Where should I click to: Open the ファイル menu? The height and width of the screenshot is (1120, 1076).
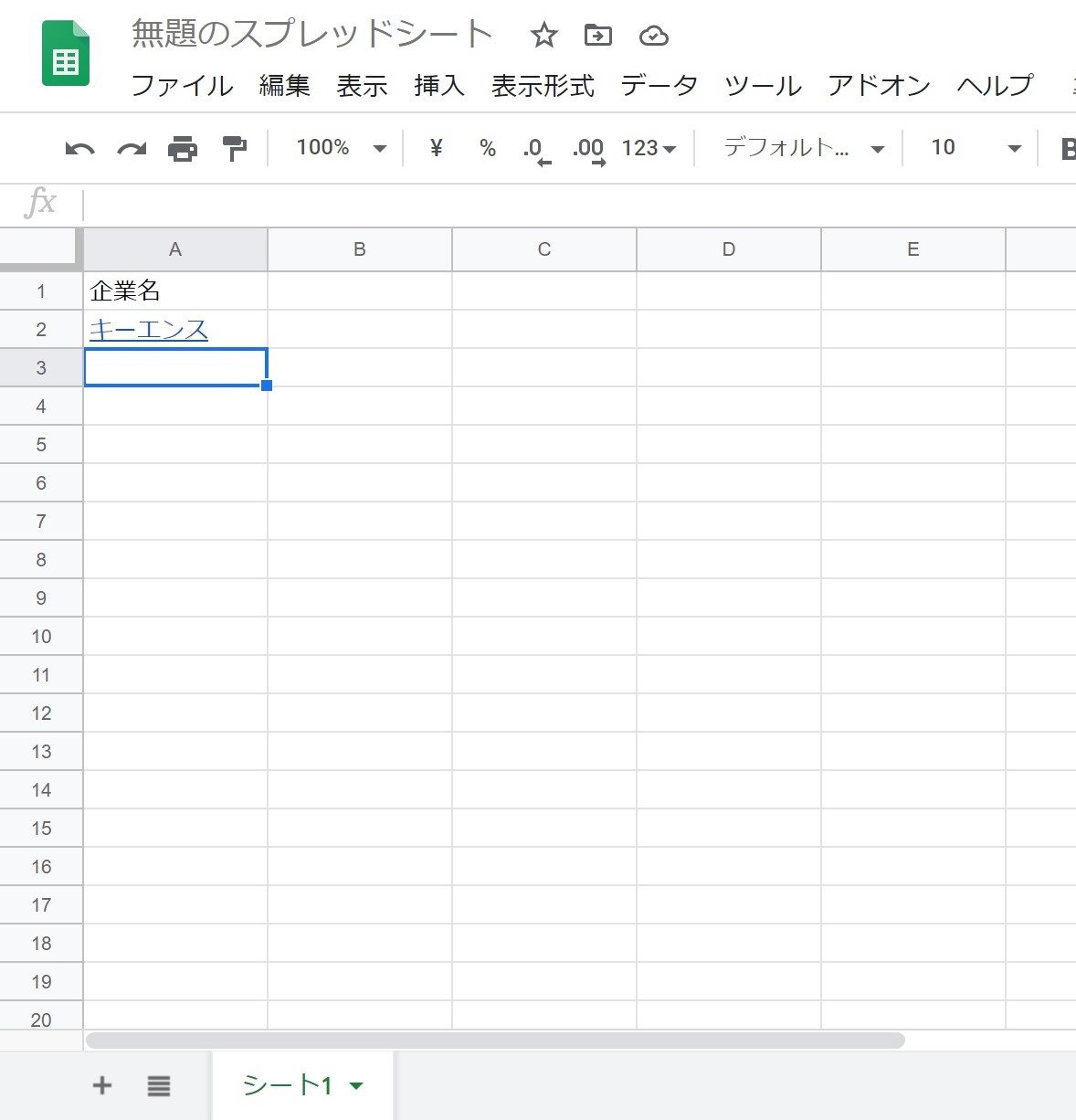pyautogui.click(x=182, y=86)
